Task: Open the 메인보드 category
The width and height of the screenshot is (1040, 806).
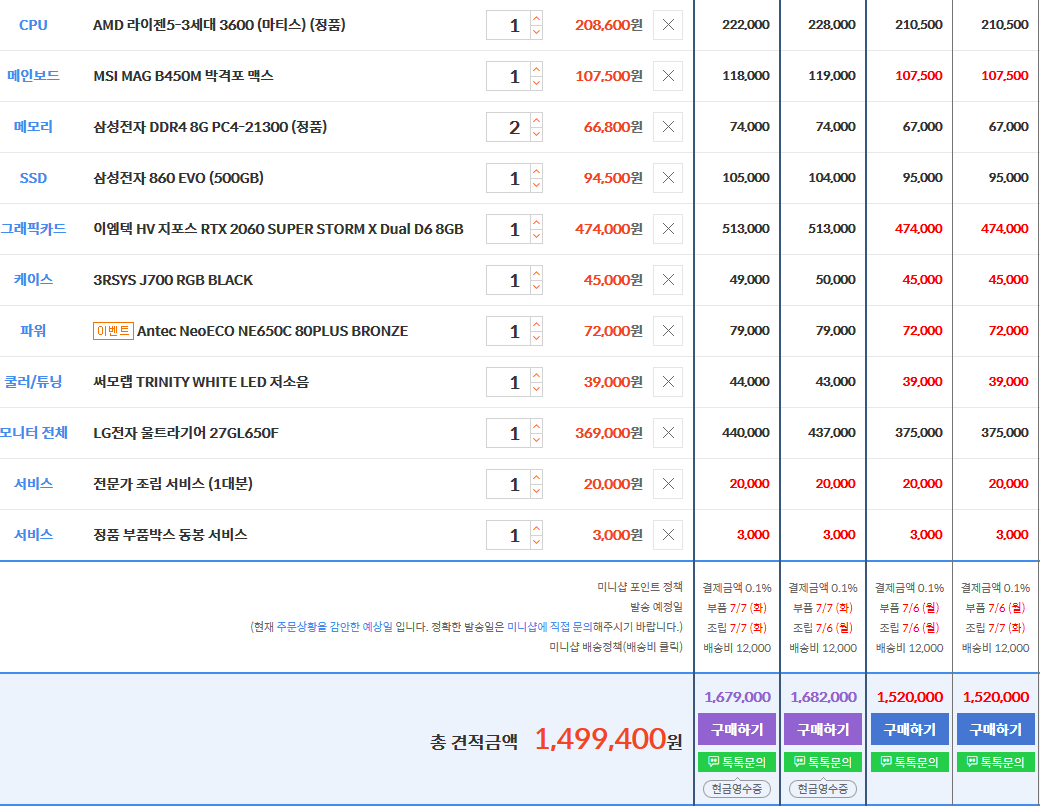Action: [34, 76]
